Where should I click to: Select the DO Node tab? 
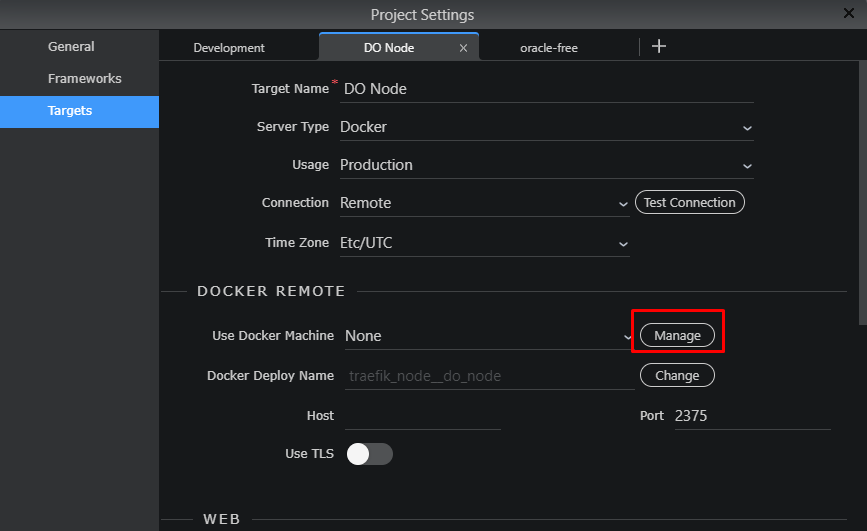[x=389, y=48]
